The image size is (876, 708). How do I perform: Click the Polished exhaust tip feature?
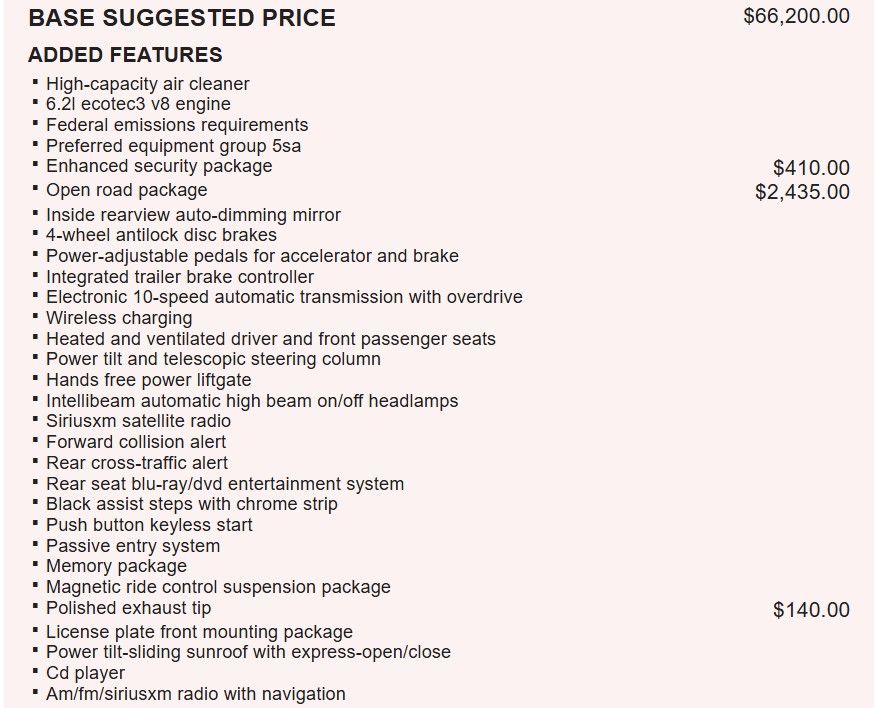(128, 608)
